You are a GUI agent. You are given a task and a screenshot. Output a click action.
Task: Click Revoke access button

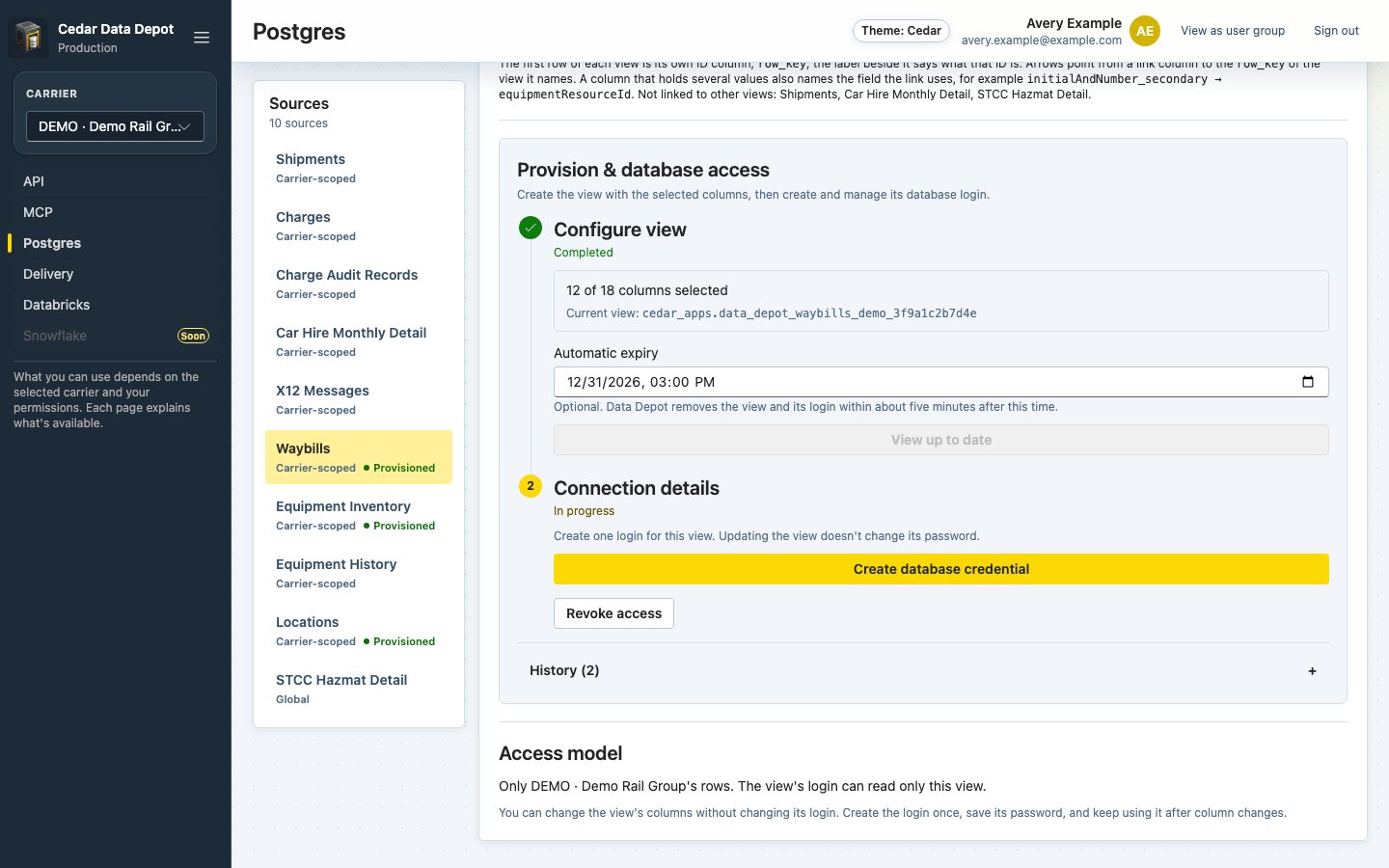613,613
